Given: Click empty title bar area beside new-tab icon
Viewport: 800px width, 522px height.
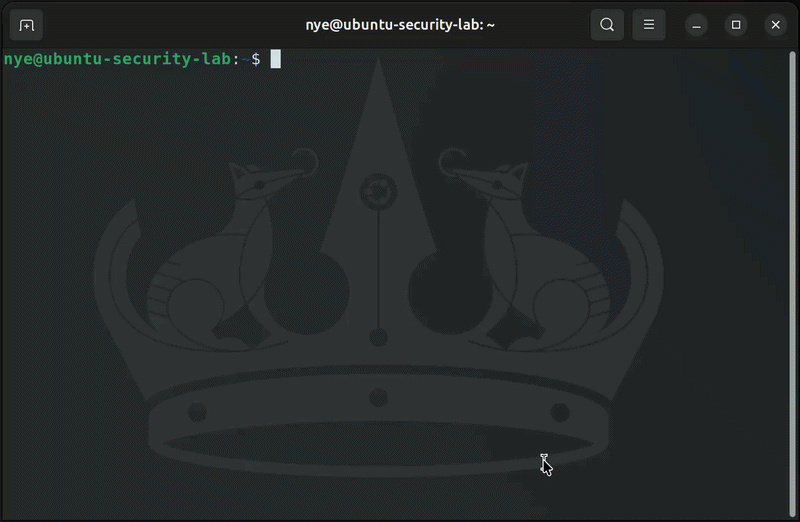Looking at the screenshot, I should click(168, 24).
